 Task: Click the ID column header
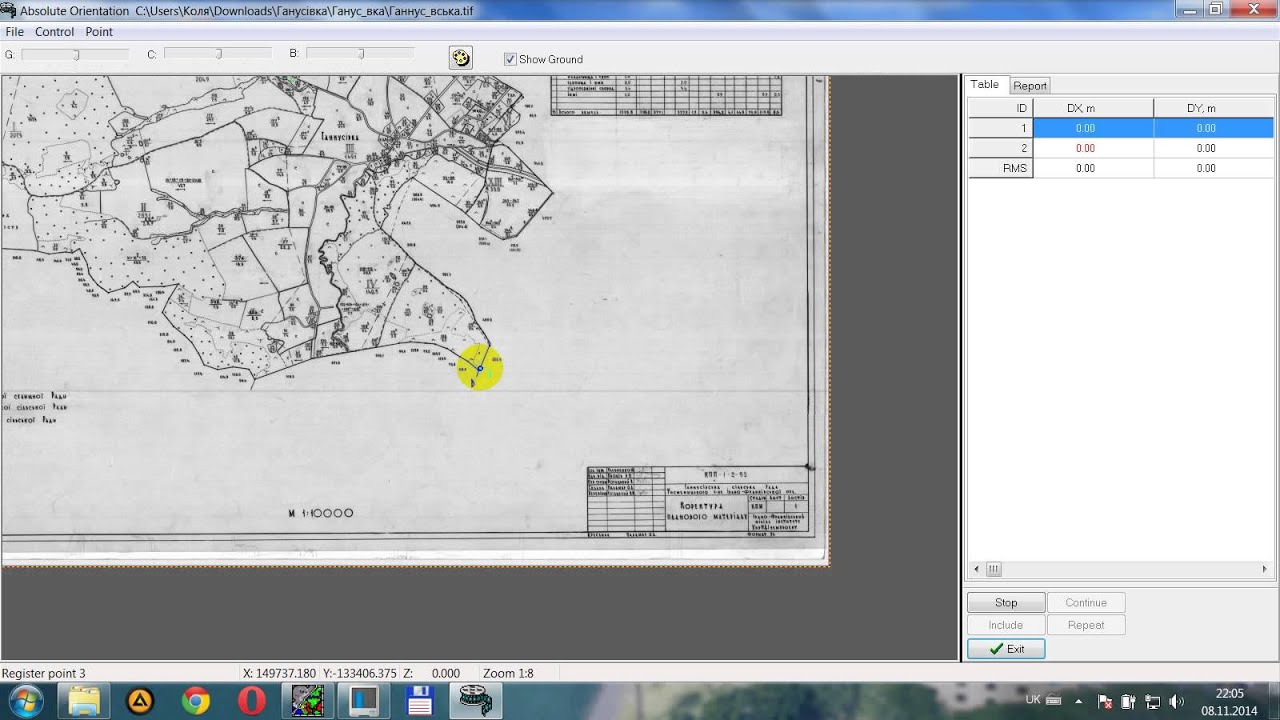point(1000,108)
